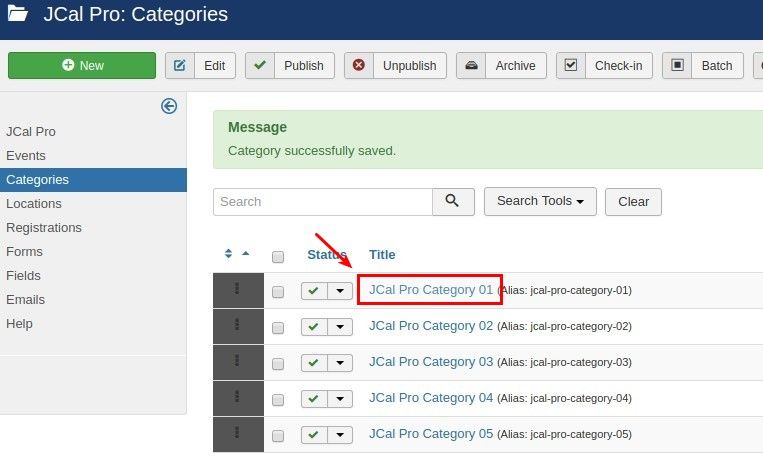Click the sidebar collapse arrow icon
Screen dimensions: 763x459
coord(169,106)
